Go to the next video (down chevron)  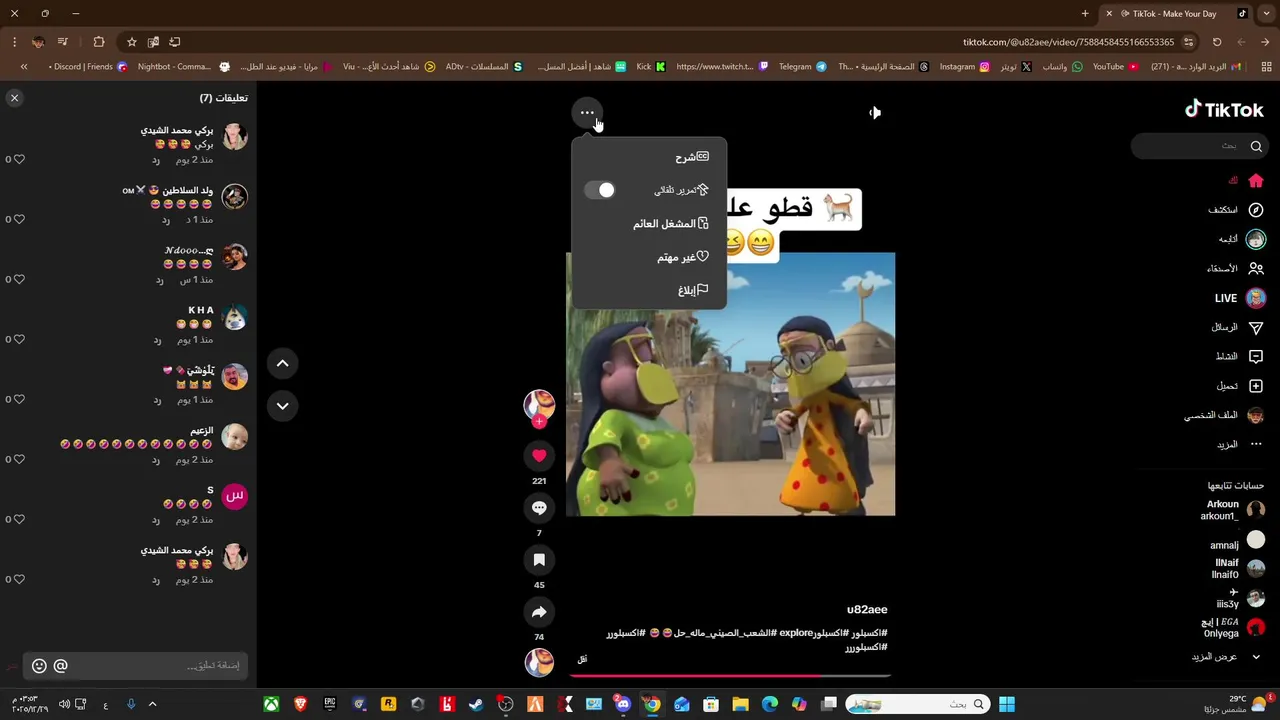283,406
